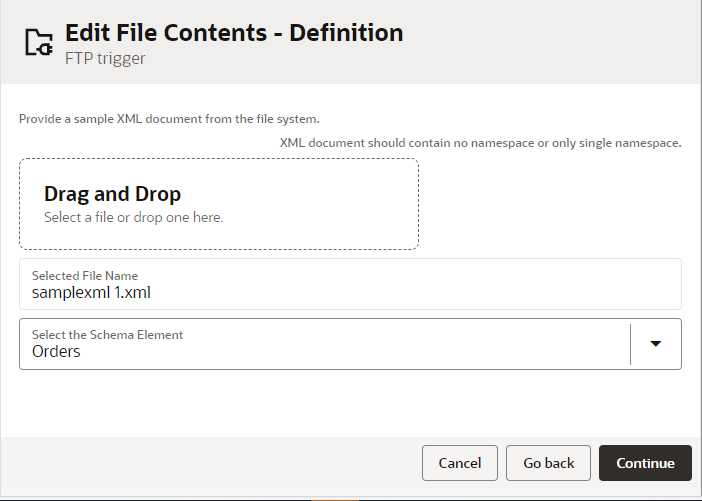Focus the Selected File Name field
702x501 pixels.
(x=350, y=284)
